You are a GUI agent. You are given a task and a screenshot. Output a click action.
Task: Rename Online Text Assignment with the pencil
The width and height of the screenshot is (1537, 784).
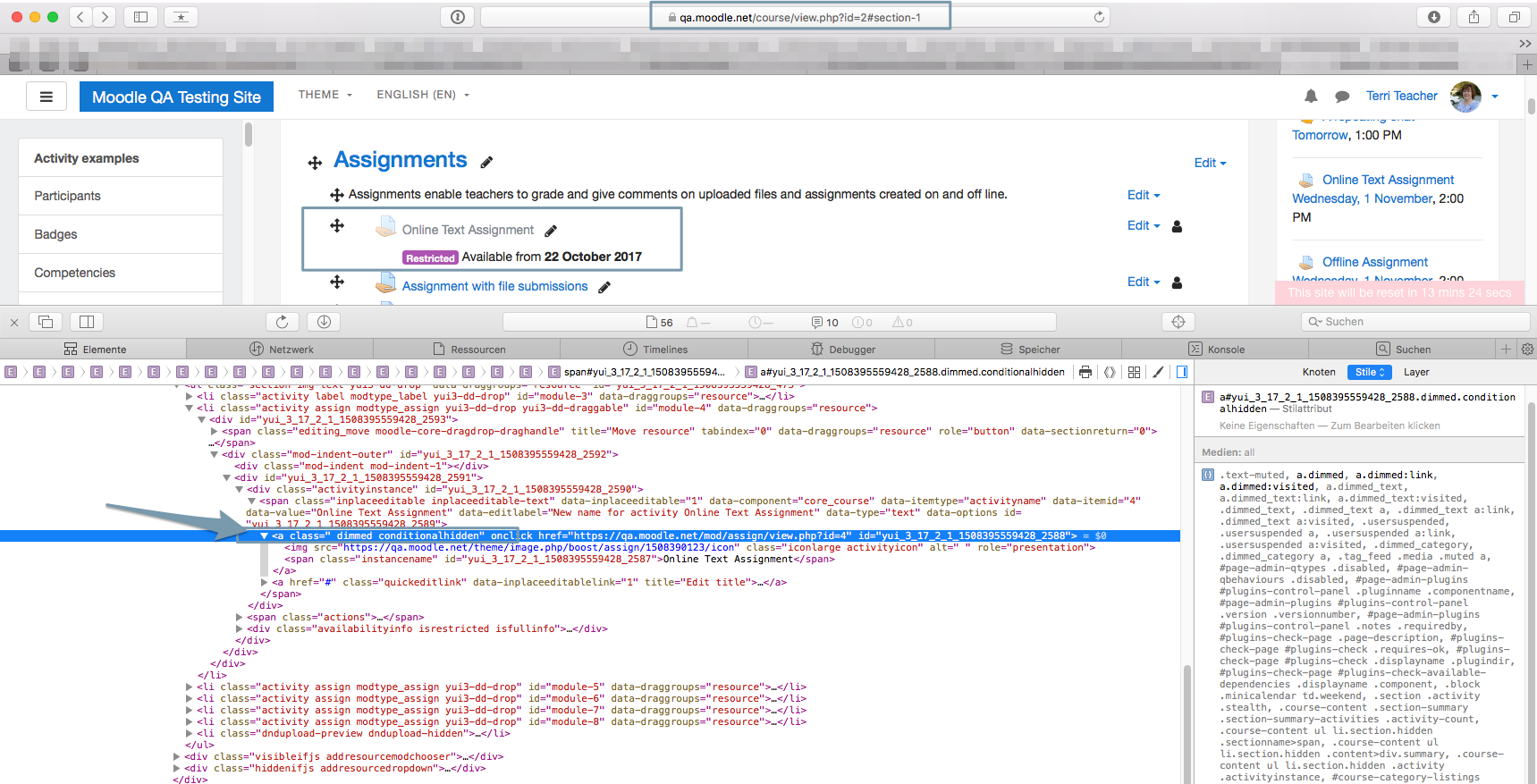tap(551, 231)
